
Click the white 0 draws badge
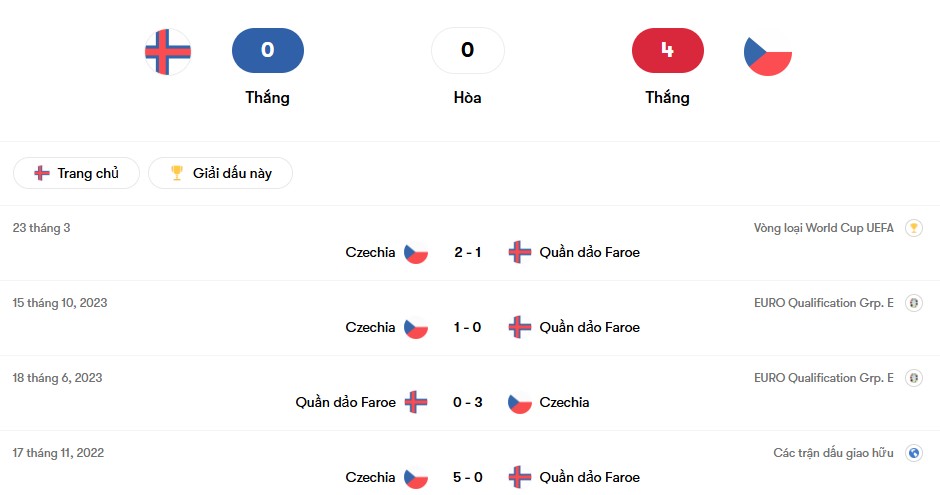pyautogui.click(x=467, y=50)
